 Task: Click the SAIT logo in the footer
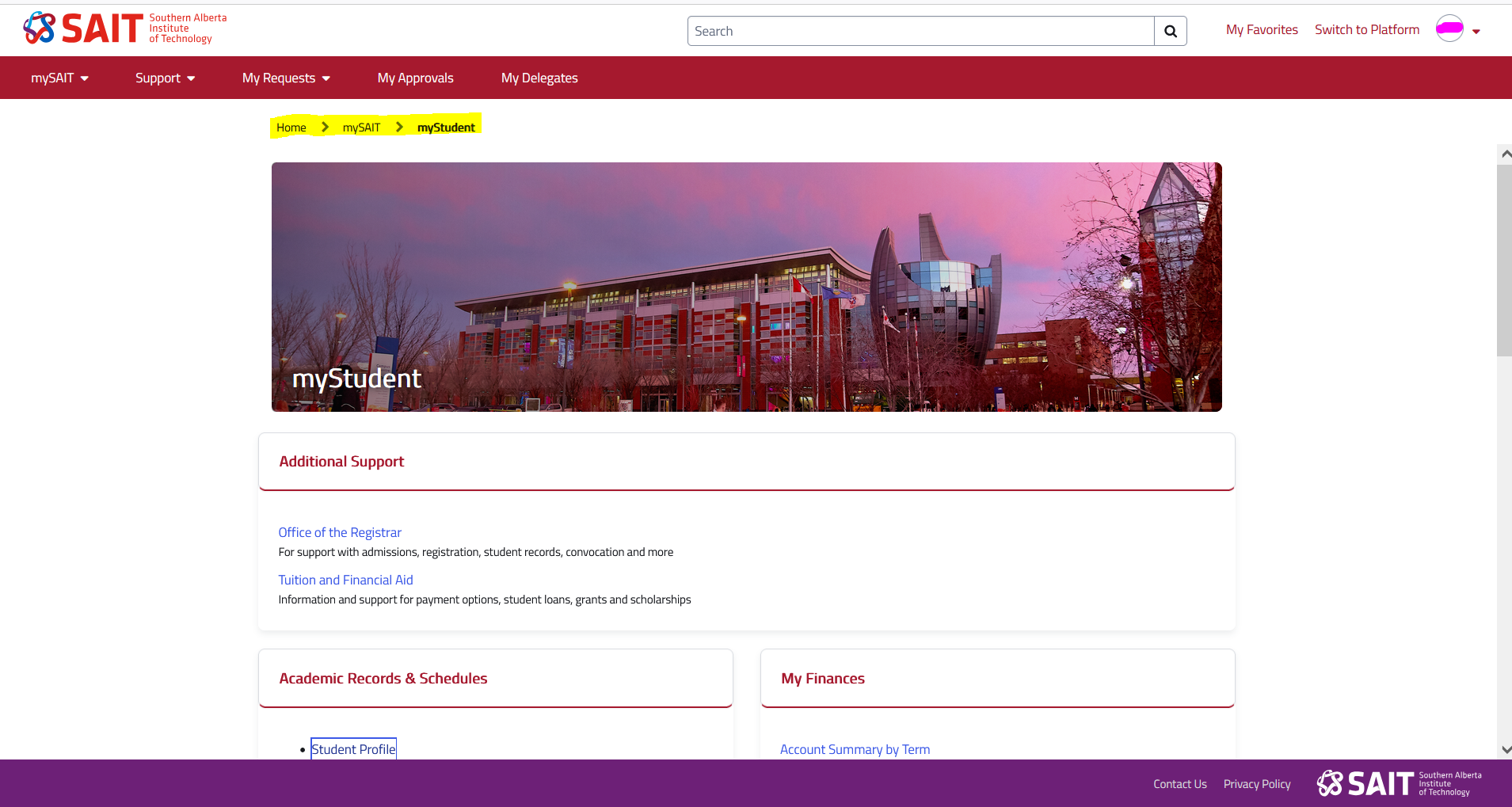(1399, 783)
